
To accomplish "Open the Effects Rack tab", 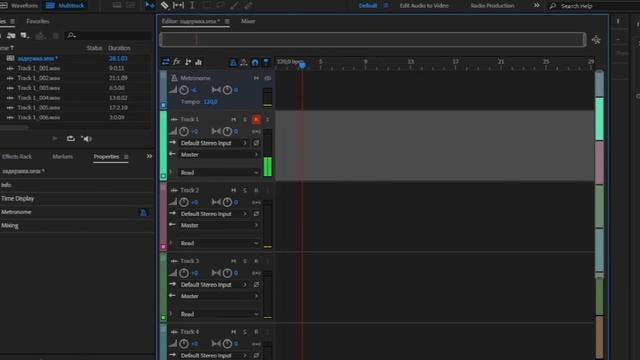I will click(x=17, y=157).
